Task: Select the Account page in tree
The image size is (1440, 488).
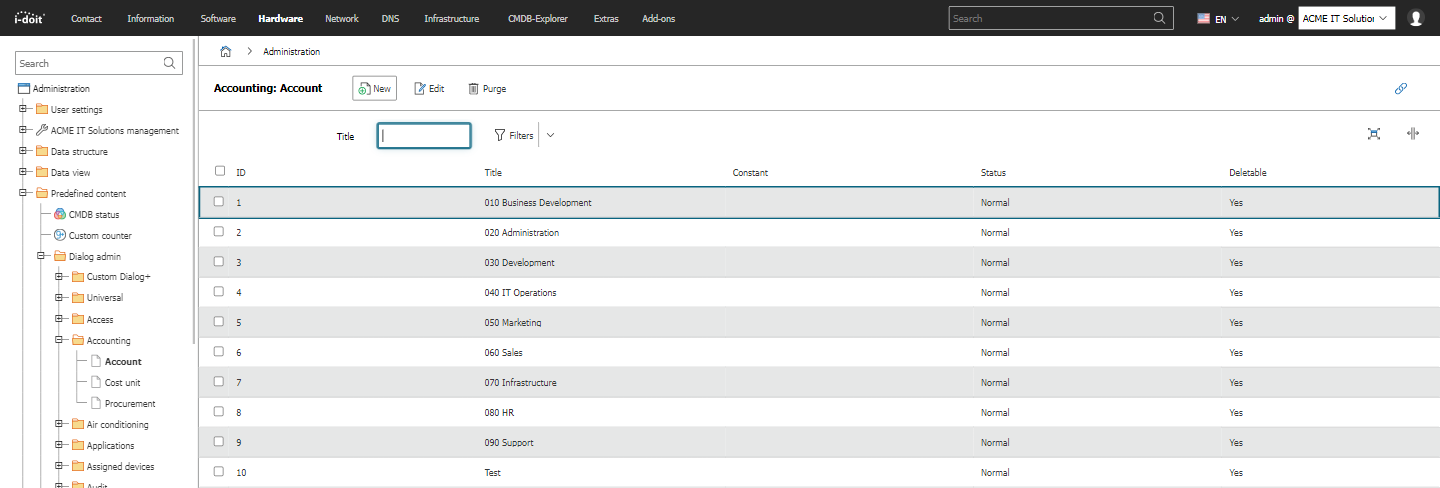Action: pos(123,362)
